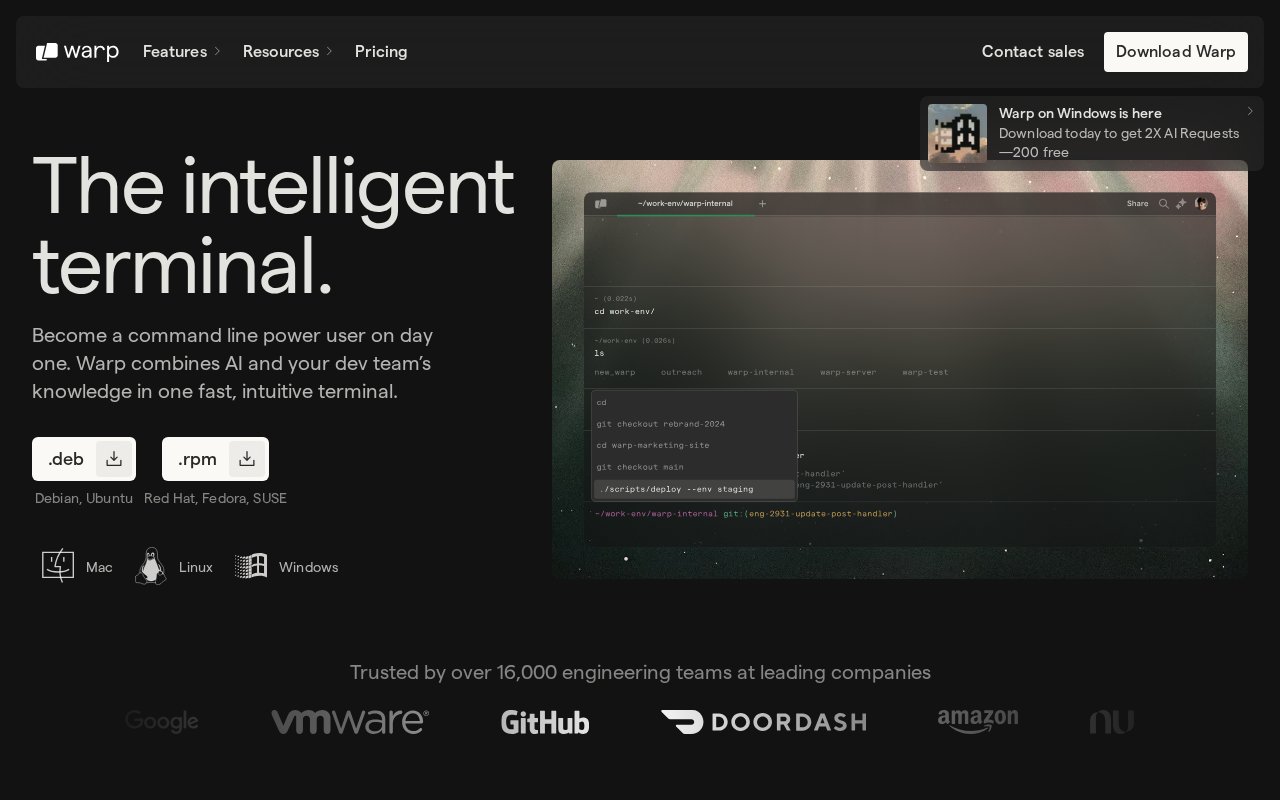Image resolution: width=1280 pixels, height=800 pixels.
Task: Click the search magnifier in terminal preview
Action: coord(1164,204)
